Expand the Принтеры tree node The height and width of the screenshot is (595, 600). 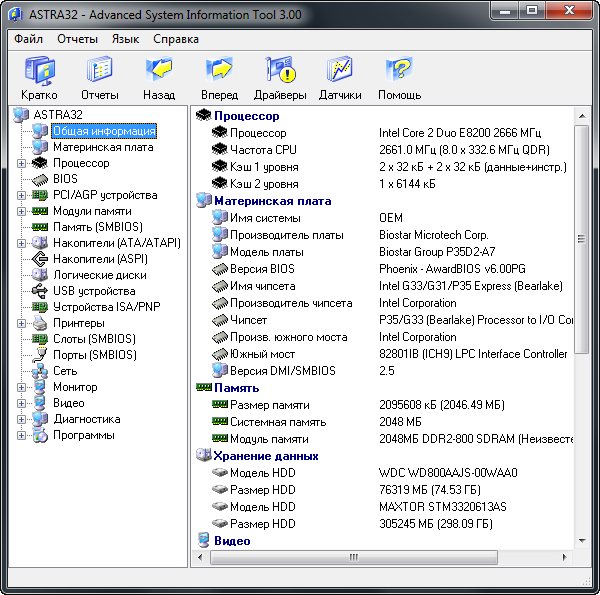22,323
